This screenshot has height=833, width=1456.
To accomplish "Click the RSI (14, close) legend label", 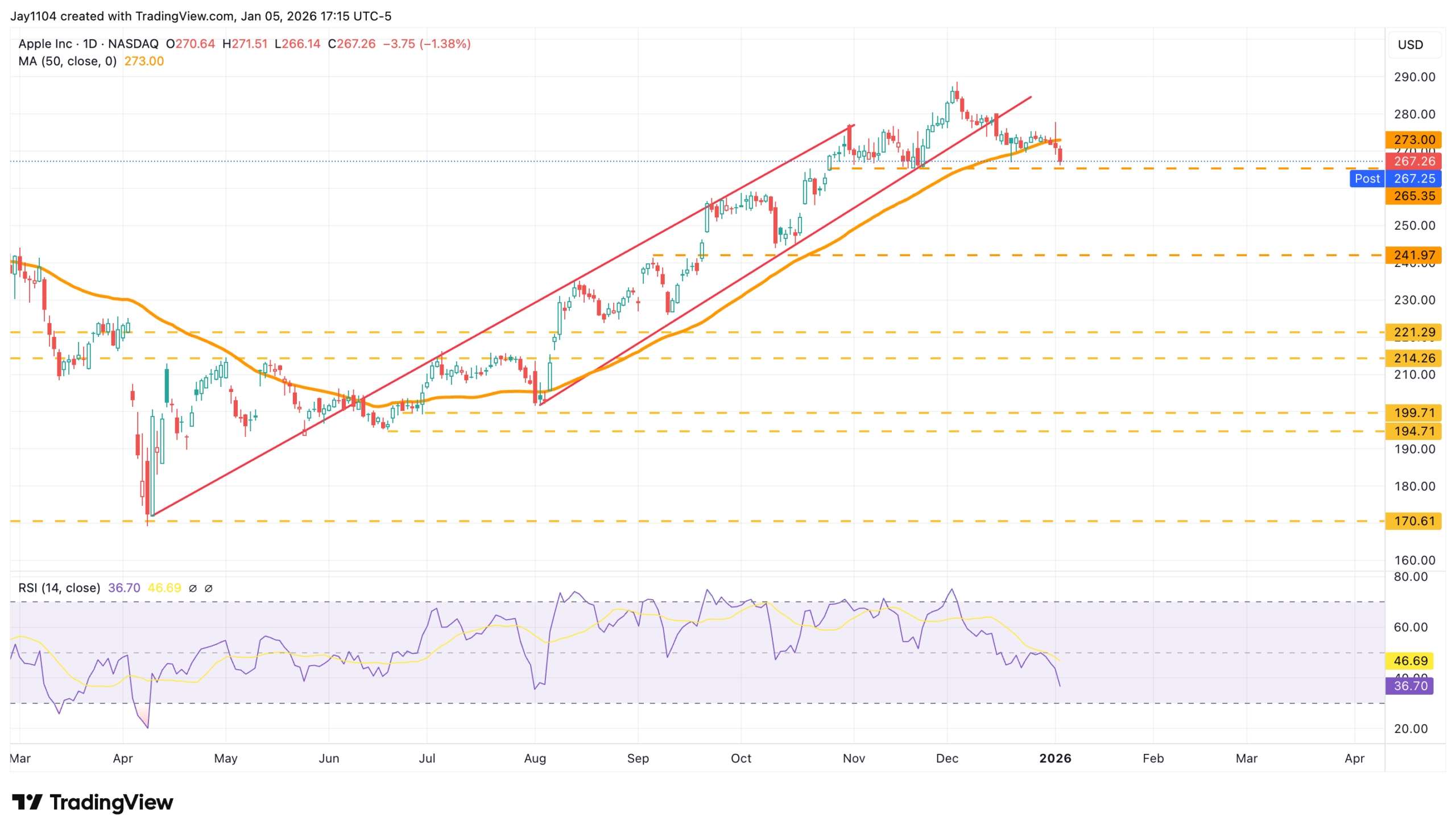I will [60, 588].
